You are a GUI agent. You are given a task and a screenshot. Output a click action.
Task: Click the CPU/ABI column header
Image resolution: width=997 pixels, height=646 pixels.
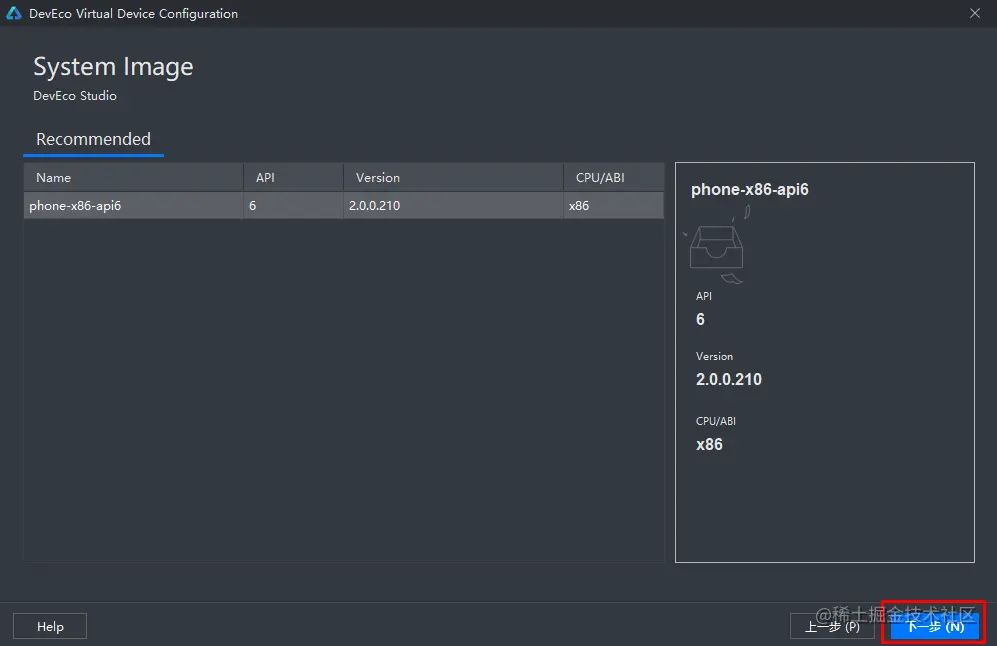click(x=614, y=177)
